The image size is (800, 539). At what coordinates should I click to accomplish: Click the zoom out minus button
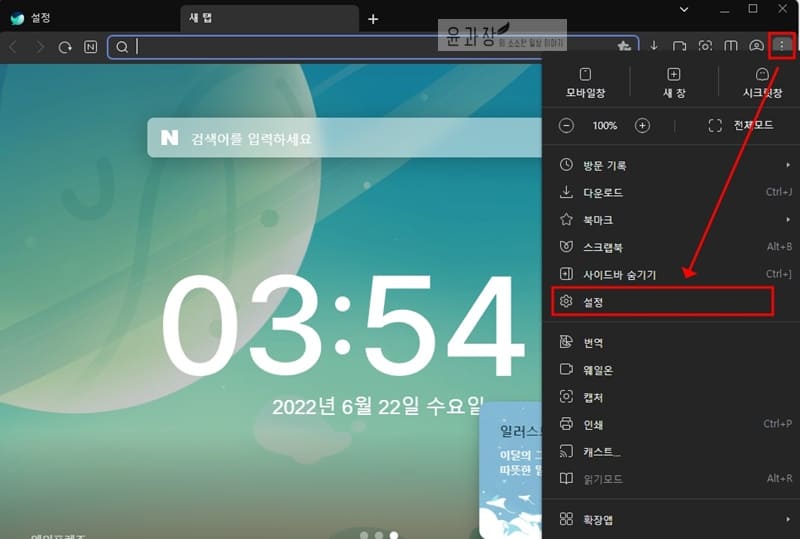[x=567, y=126]
